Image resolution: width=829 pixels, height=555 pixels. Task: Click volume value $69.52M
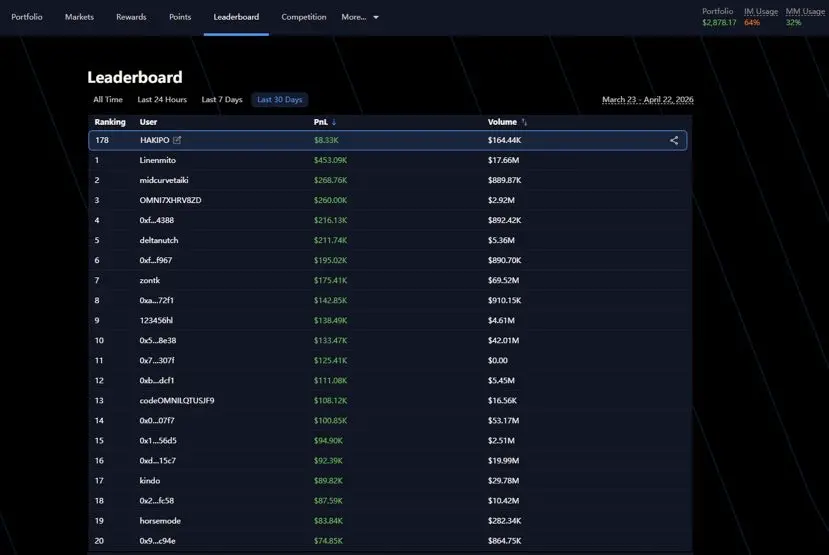click(x=503, y=281)
